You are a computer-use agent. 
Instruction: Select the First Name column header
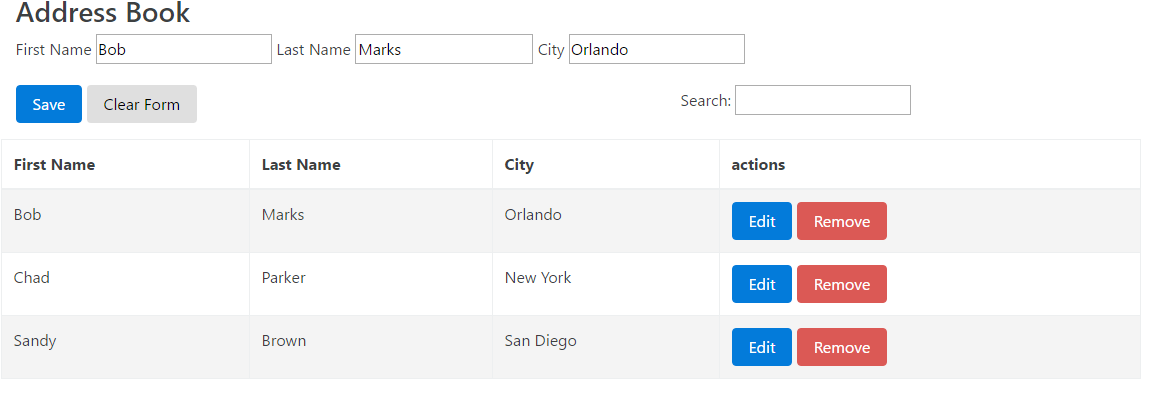coord(125,165)
